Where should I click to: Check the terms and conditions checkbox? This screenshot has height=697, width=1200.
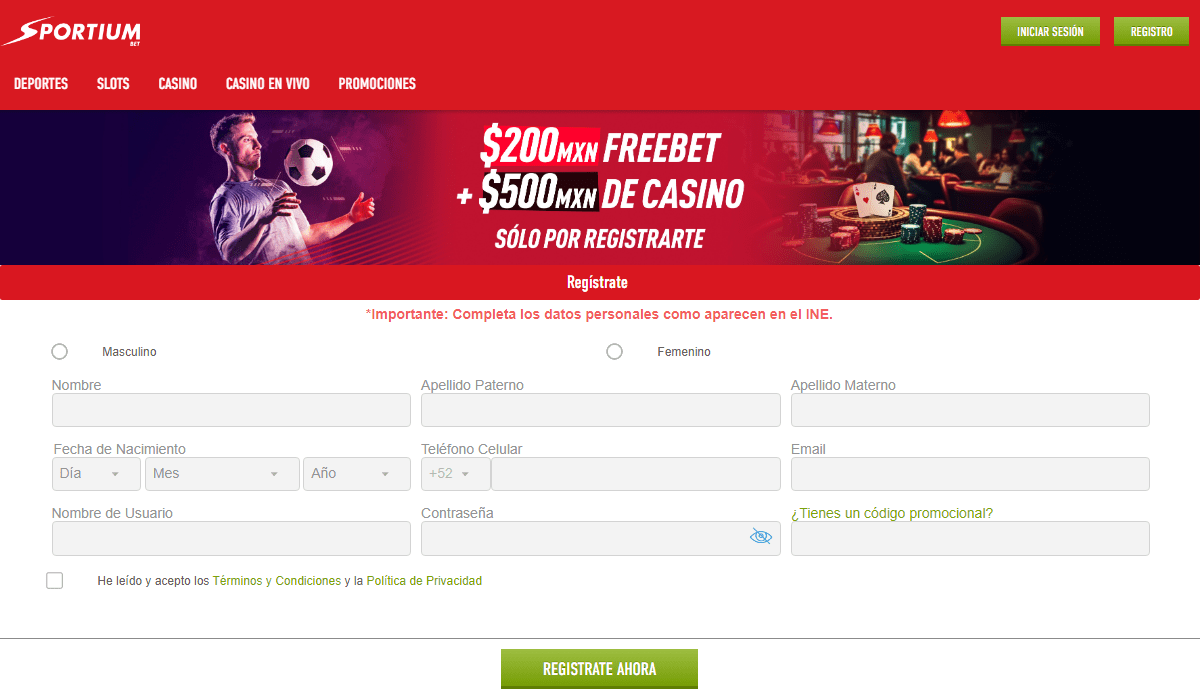pyautogui.click(x=55, y=580)
